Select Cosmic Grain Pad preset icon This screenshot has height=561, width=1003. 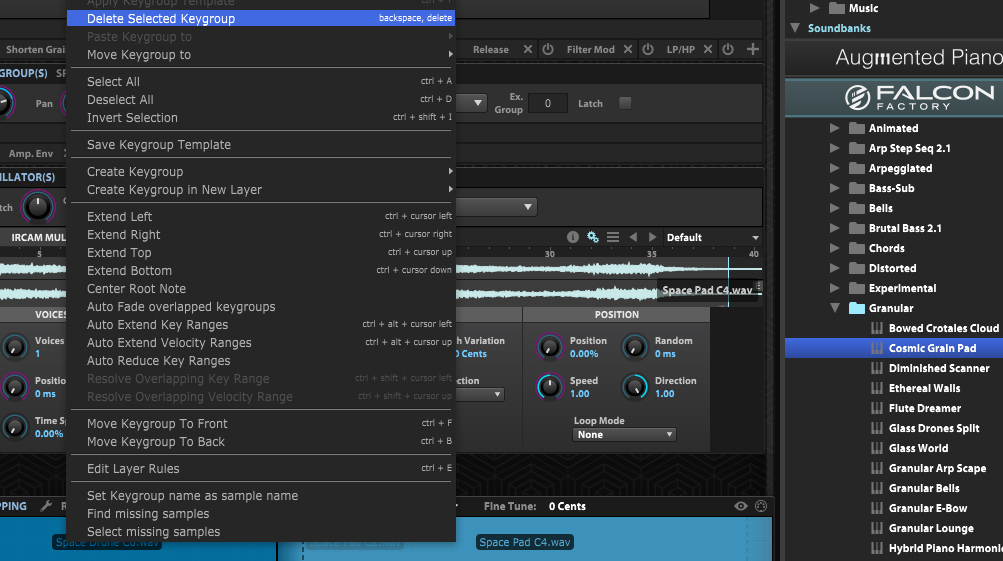tap(877, 348)
